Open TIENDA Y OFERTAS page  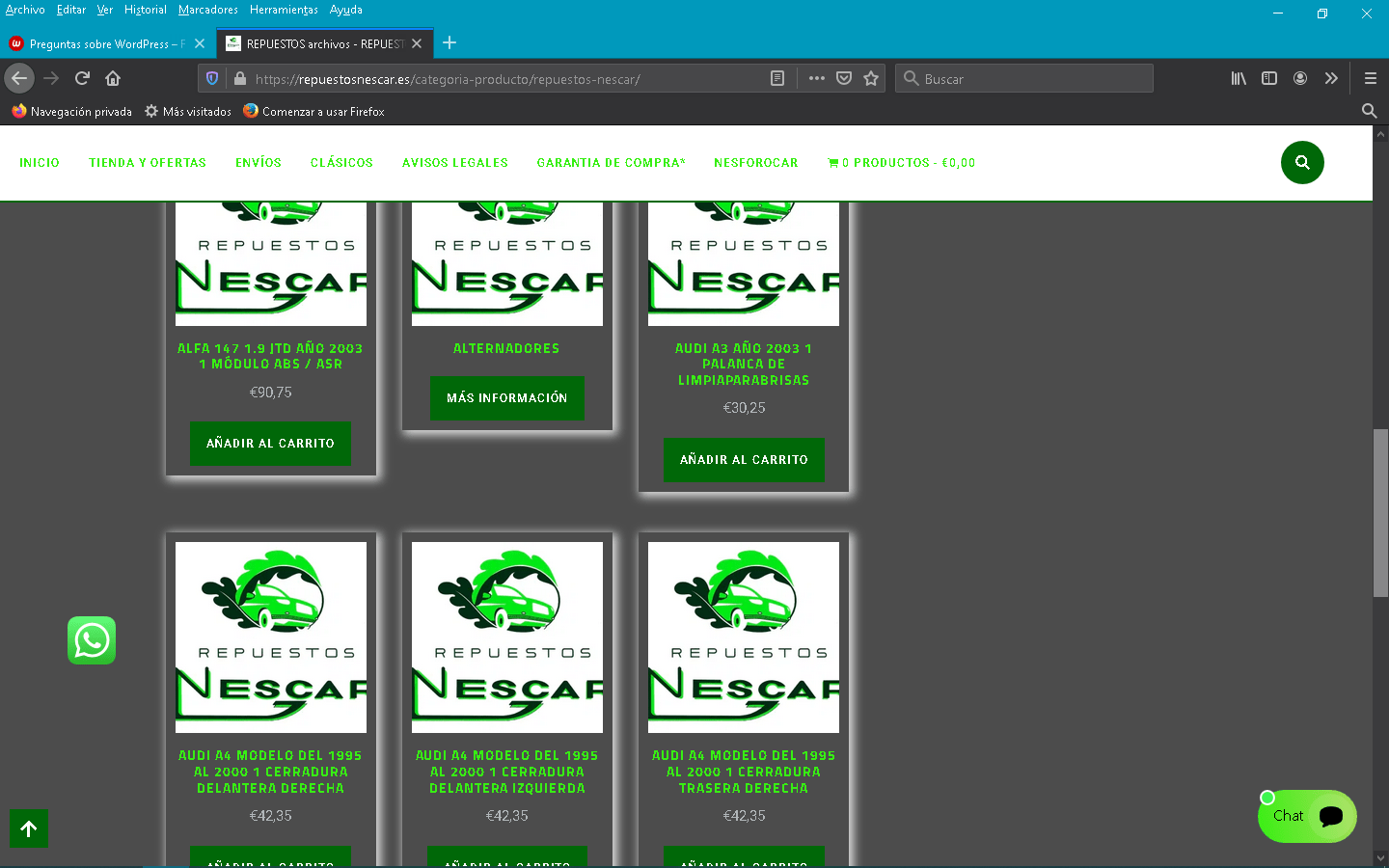coord(148,163)
